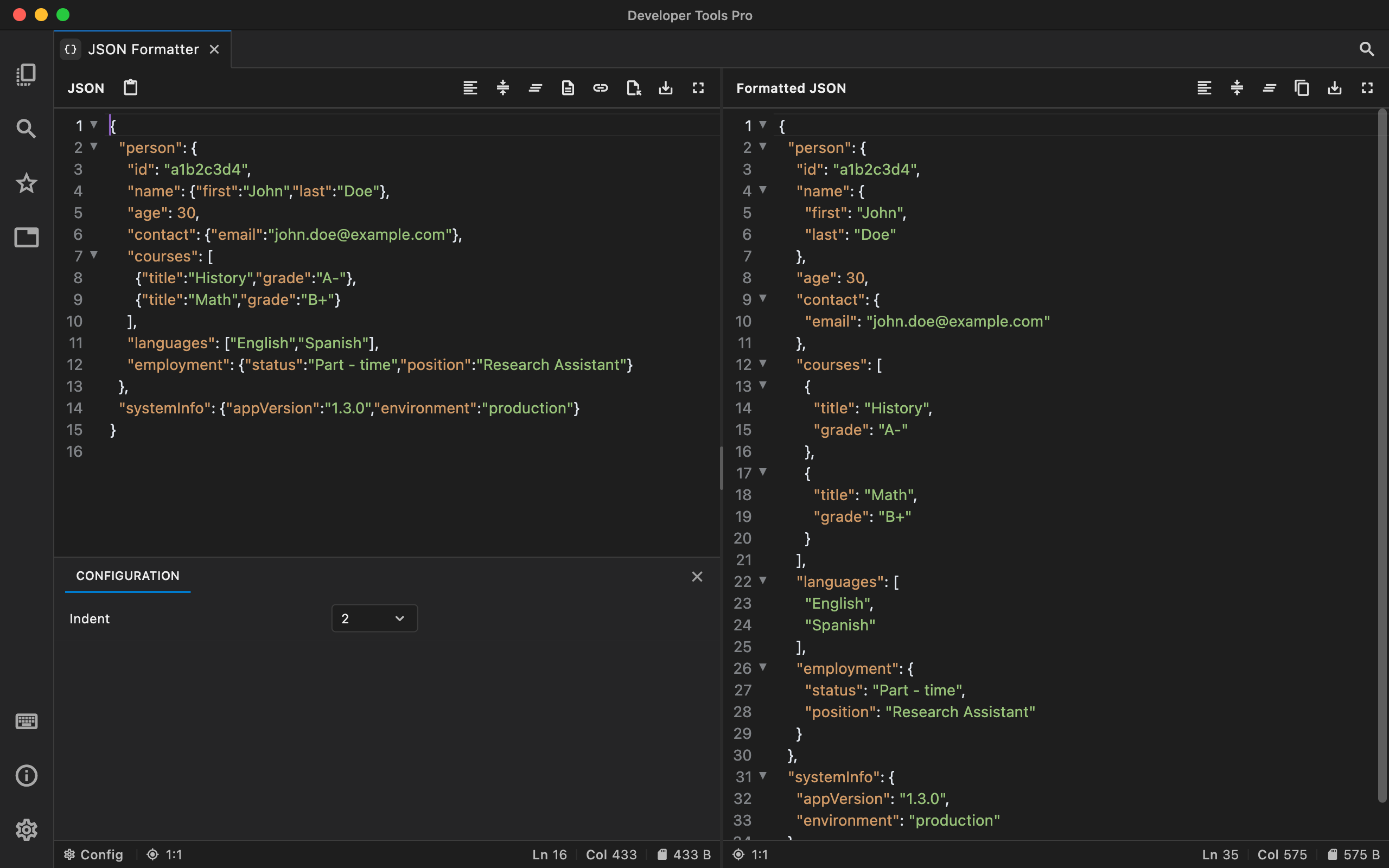Viewport: 1389px width, 868px height.
Task: Open the sidebar search icon
Action: (27, 129)
